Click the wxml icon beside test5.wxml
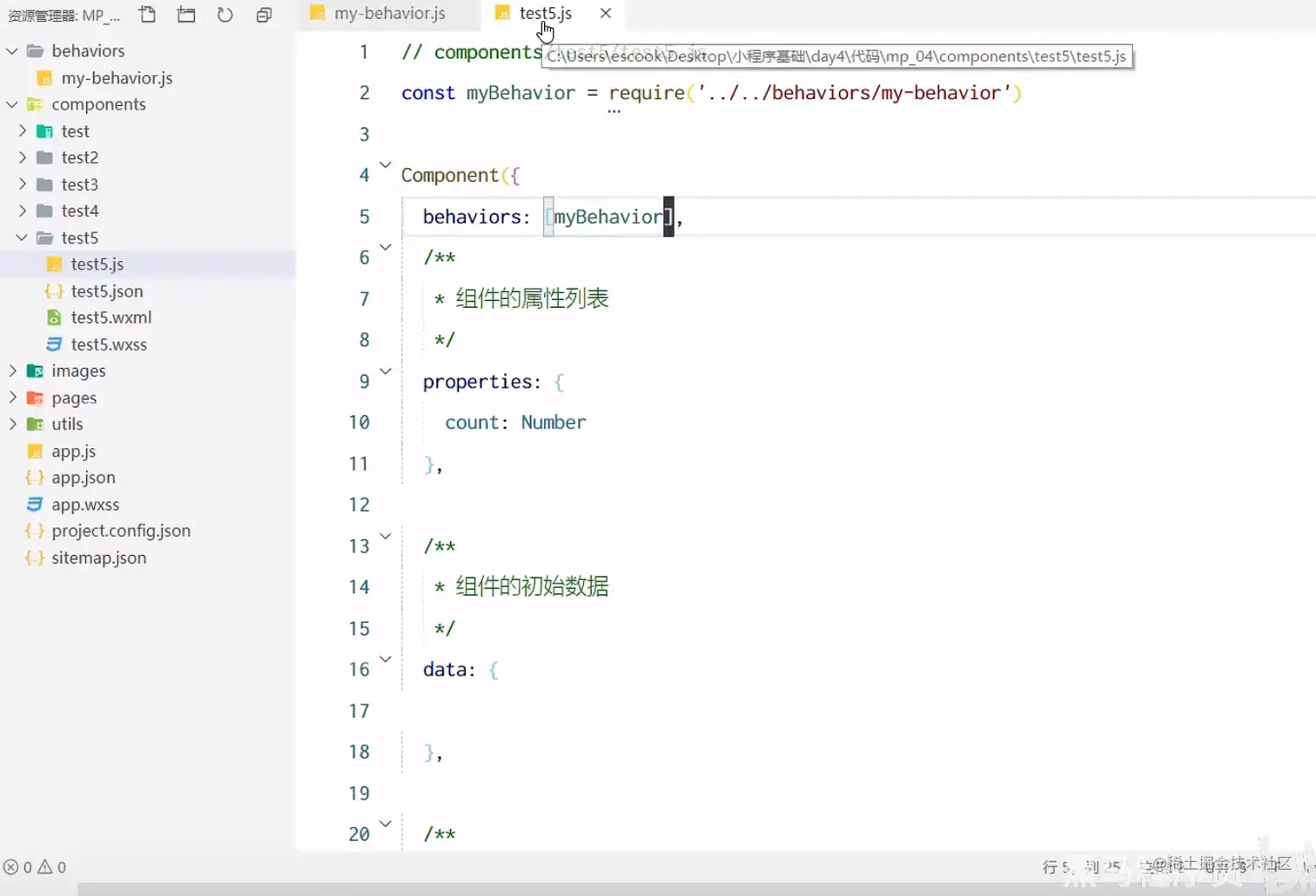This screenshot has width=1316, height=896. [54, 318]
